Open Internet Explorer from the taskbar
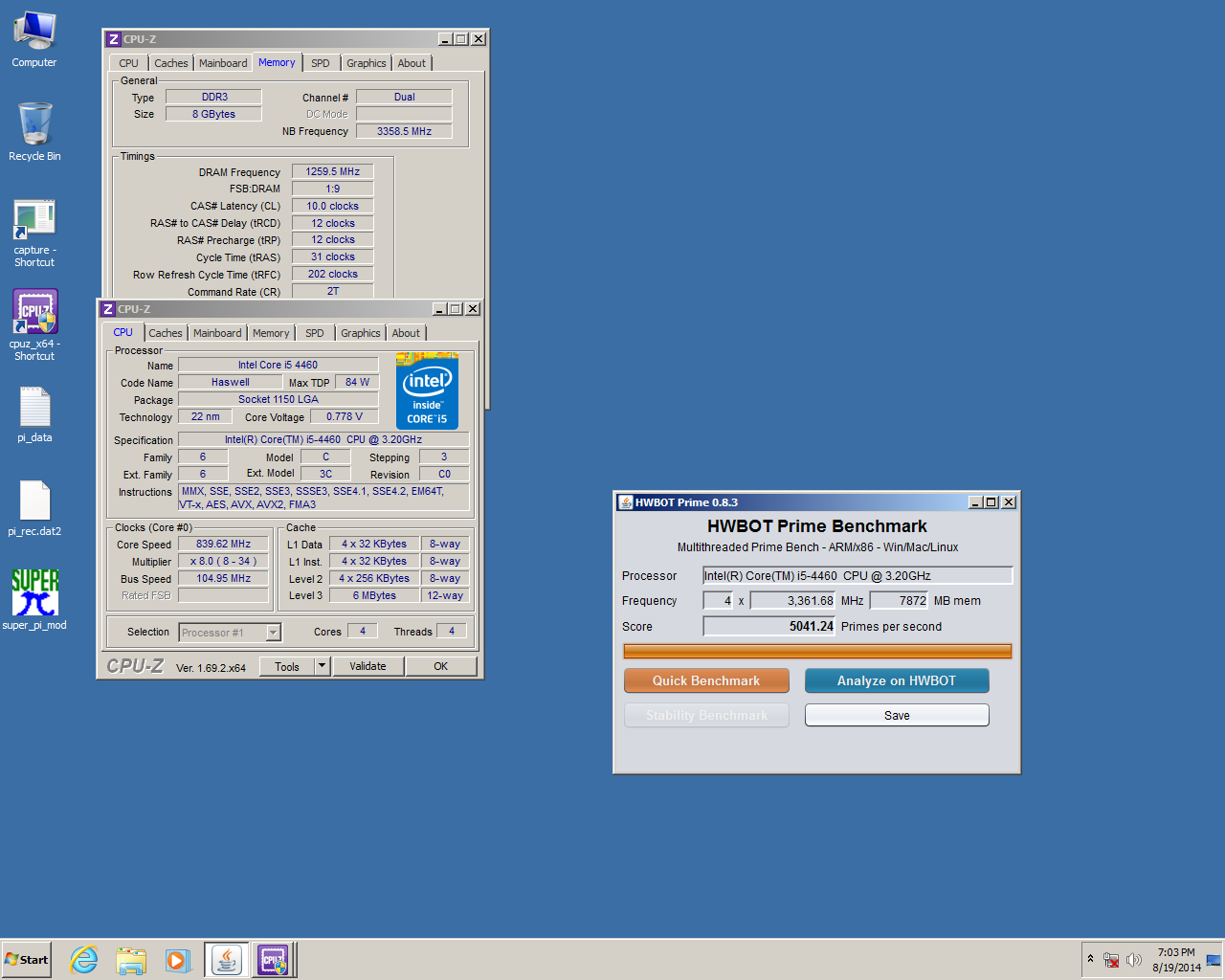 click(x=84, y=960)
